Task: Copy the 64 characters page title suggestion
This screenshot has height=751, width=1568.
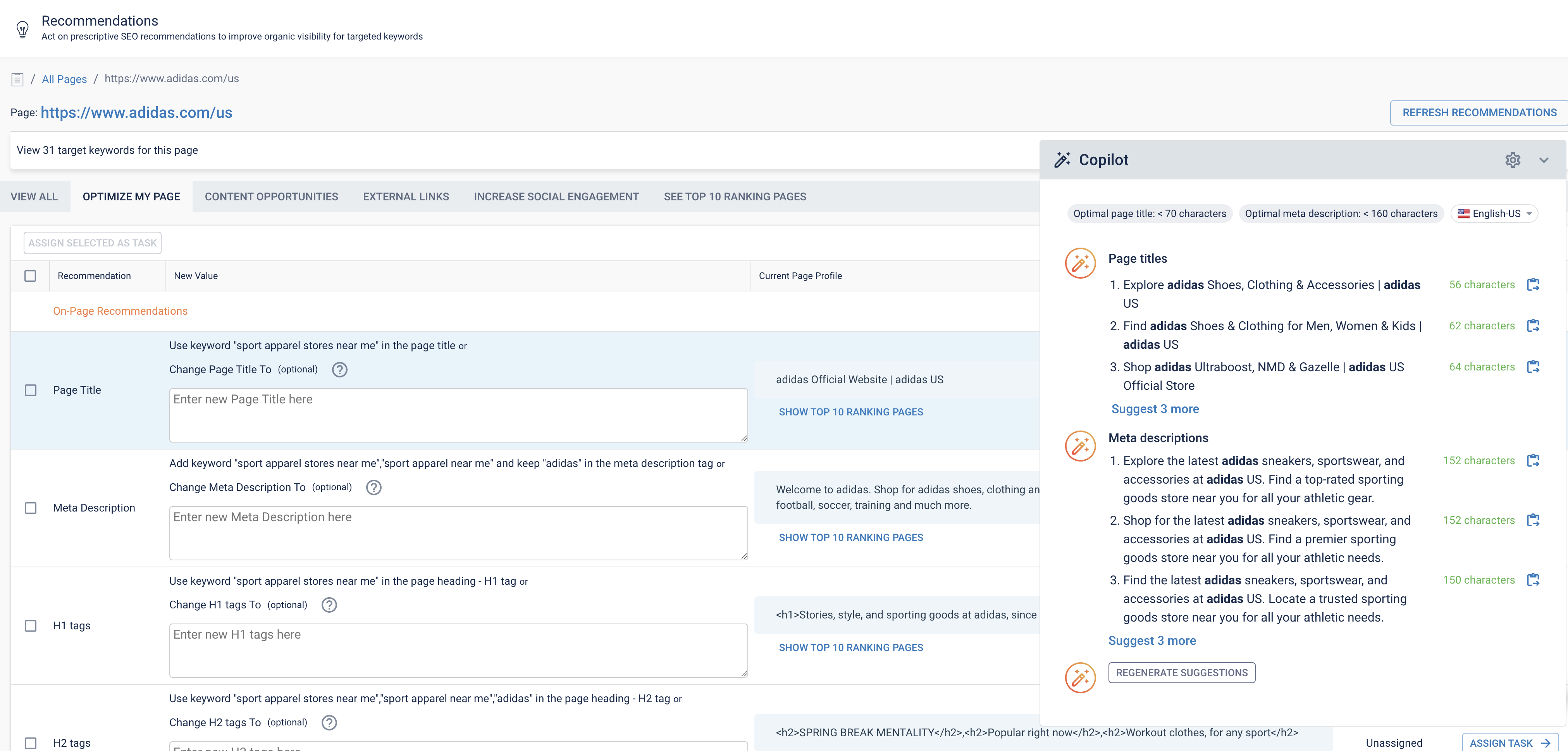Action: (x=1533, y=366)
